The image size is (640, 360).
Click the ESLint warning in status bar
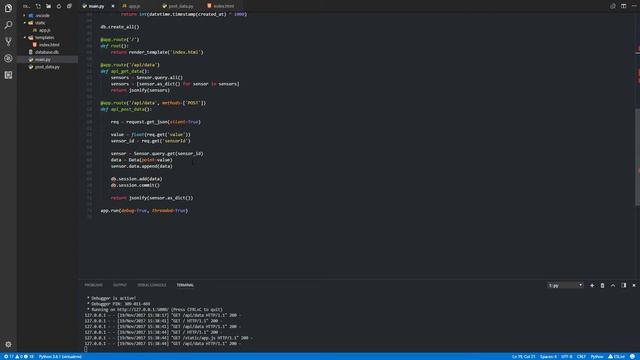(x=616, y=357)
